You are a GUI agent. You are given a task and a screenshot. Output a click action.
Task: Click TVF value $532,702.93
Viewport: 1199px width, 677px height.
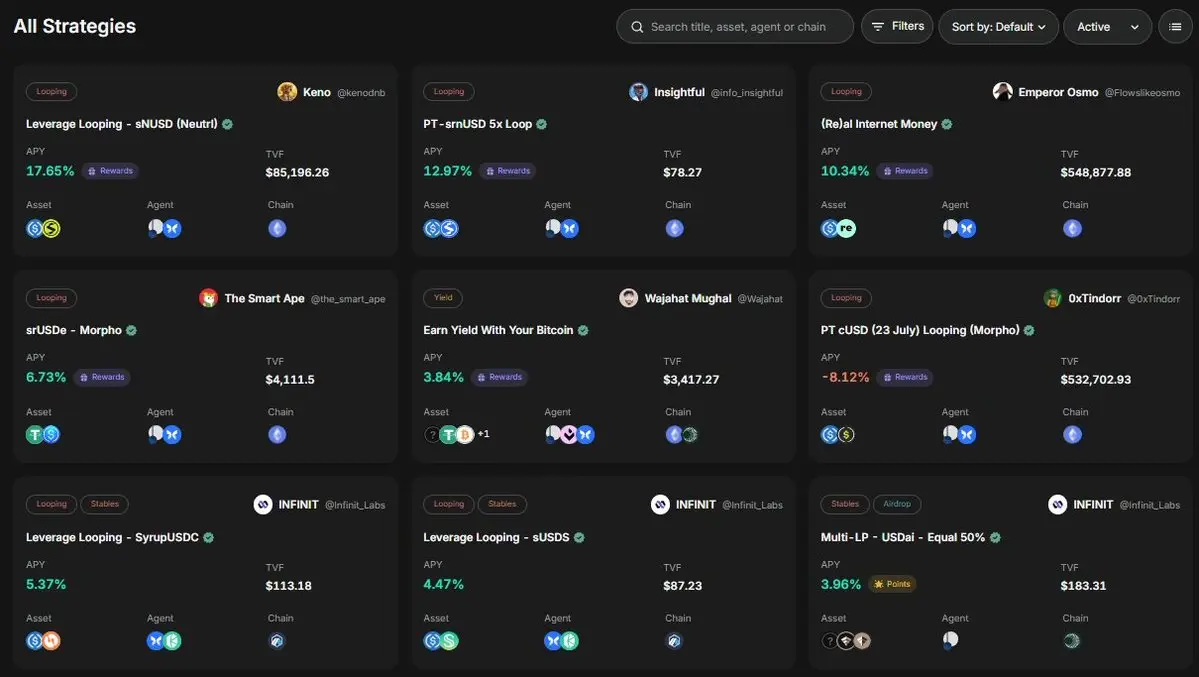point(1095,379)
